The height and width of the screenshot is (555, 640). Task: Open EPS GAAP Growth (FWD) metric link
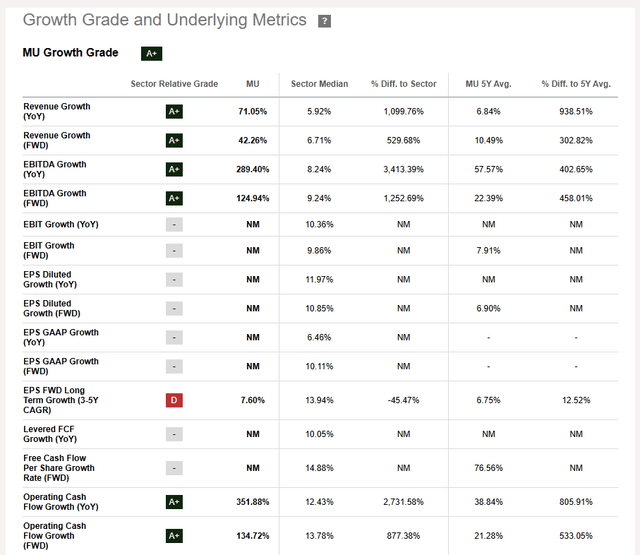point(61,366)
